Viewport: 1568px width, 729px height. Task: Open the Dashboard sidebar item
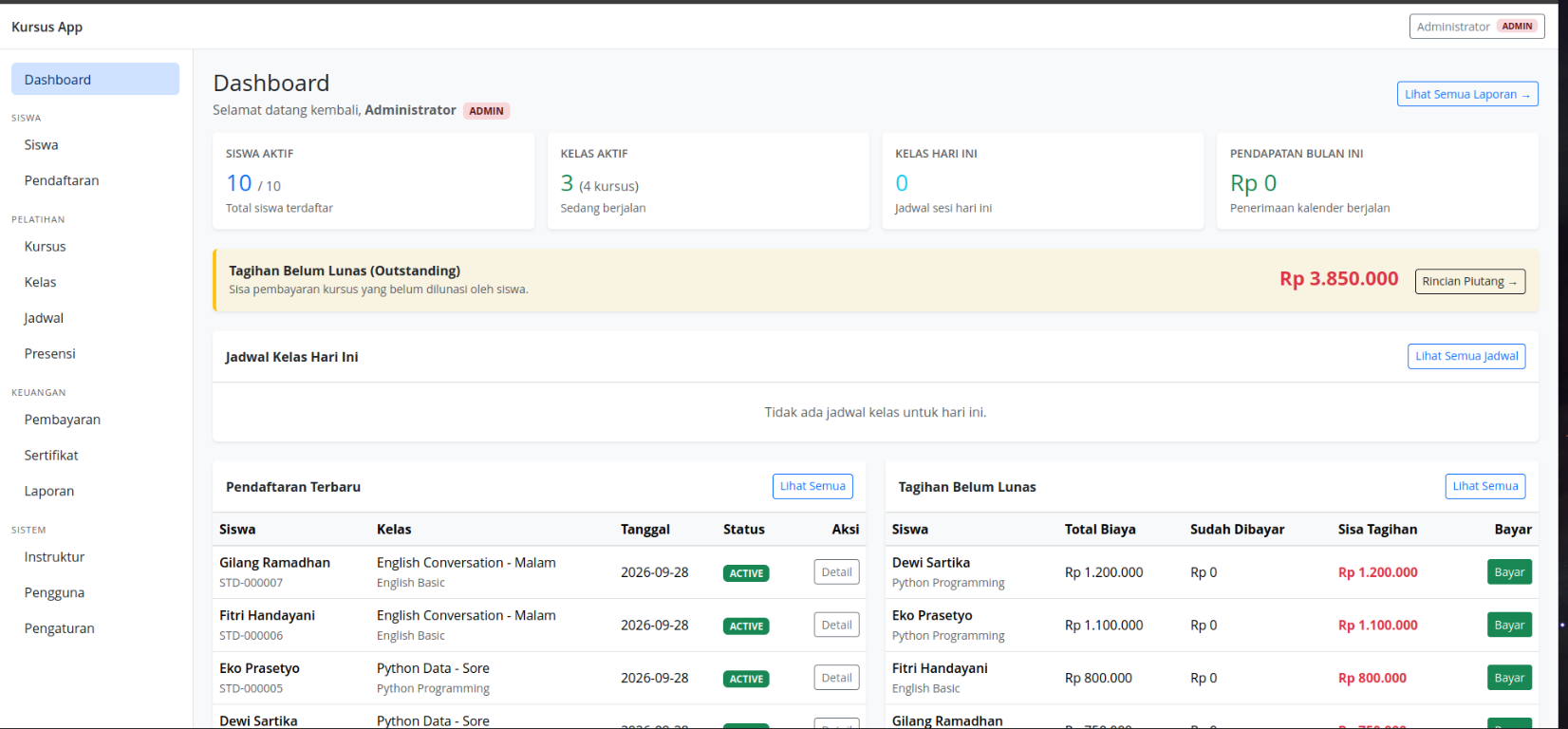click(x=95, y=80)
